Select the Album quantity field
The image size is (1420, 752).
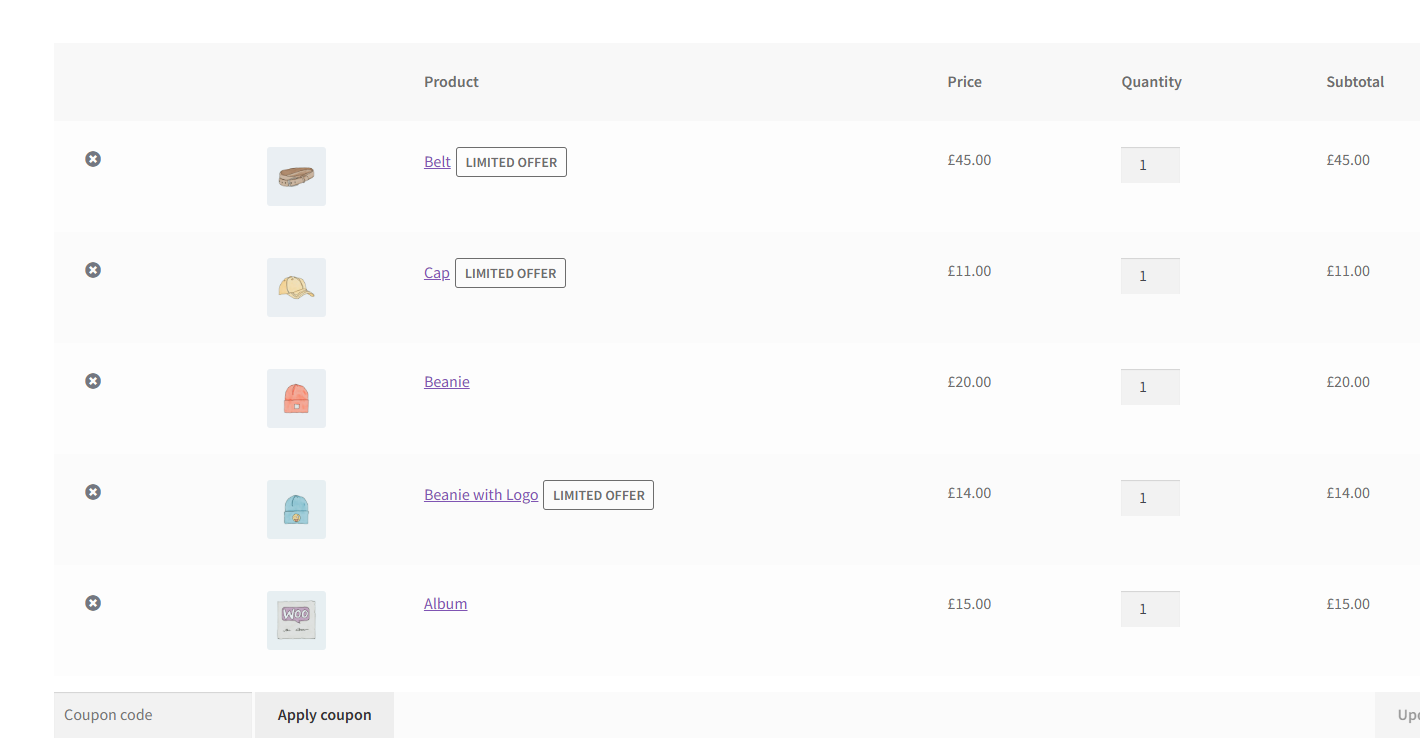(x=1150, y=609)
